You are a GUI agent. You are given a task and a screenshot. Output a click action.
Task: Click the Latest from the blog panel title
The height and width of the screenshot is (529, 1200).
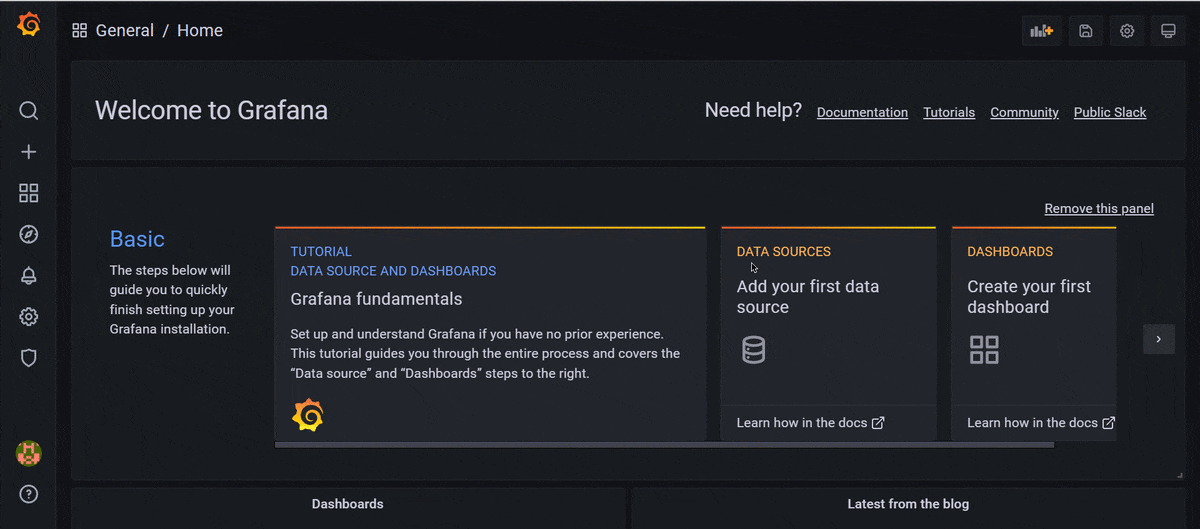[x=908, y=504]
